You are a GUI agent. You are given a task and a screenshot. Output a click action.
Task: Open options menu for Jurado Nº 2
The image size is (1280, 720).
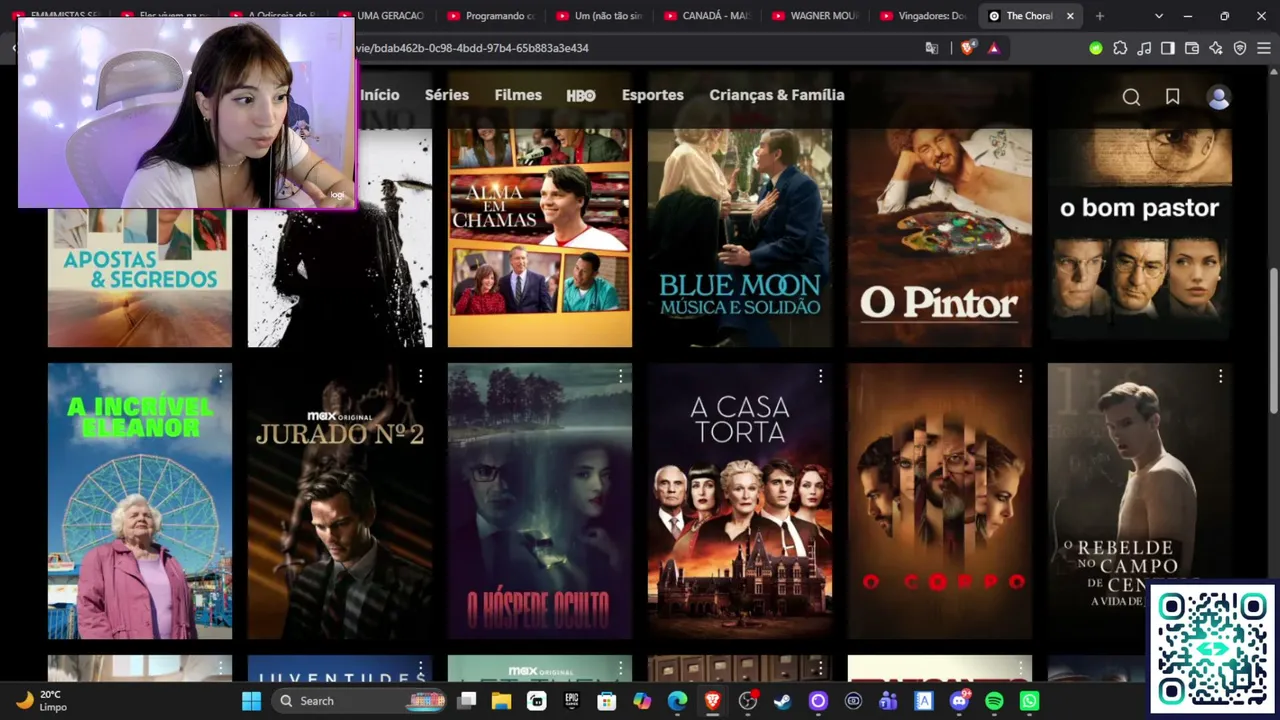420,376
